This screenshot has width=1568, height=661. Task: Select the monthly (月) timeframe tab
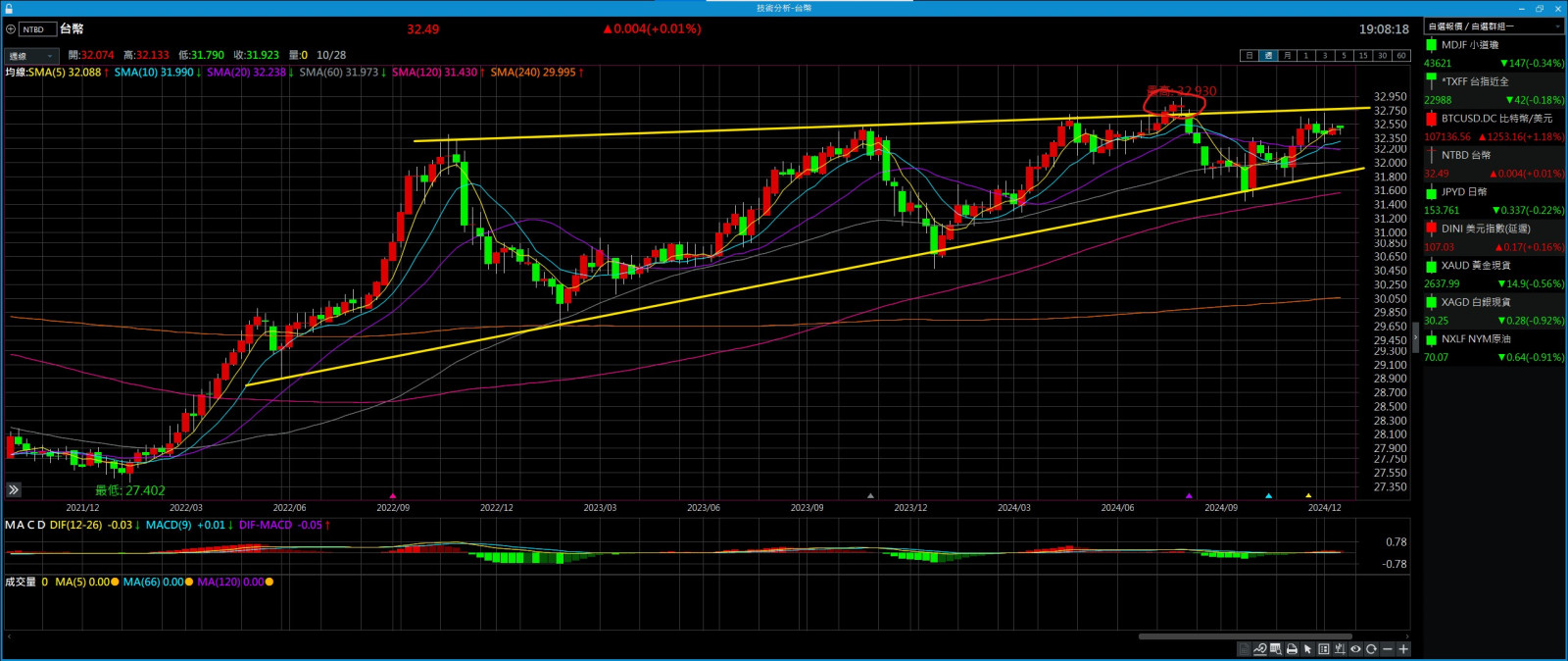[1287, 56]
